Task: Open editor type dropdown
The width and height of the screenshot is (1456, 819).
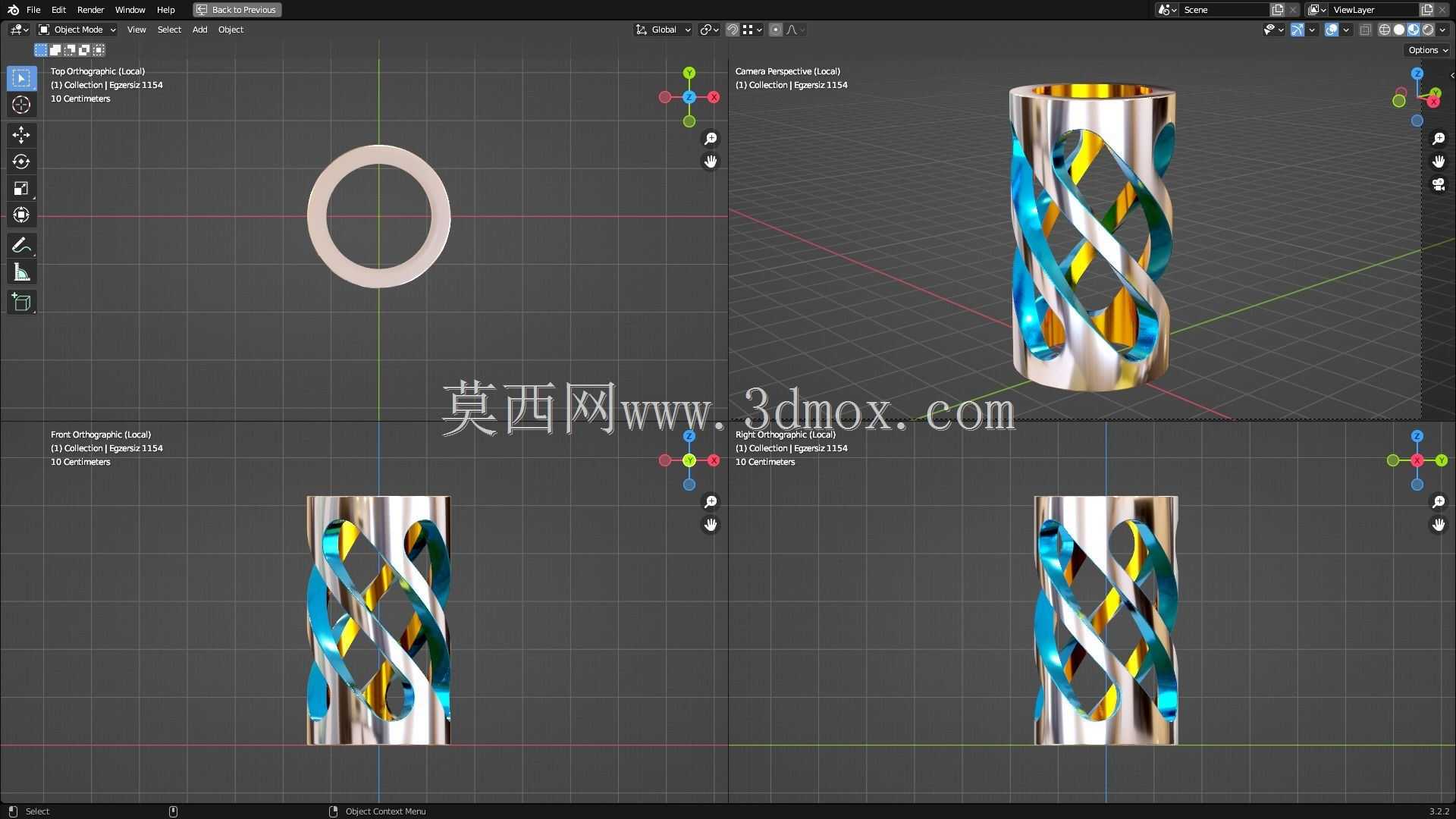Action: point(19,30)
